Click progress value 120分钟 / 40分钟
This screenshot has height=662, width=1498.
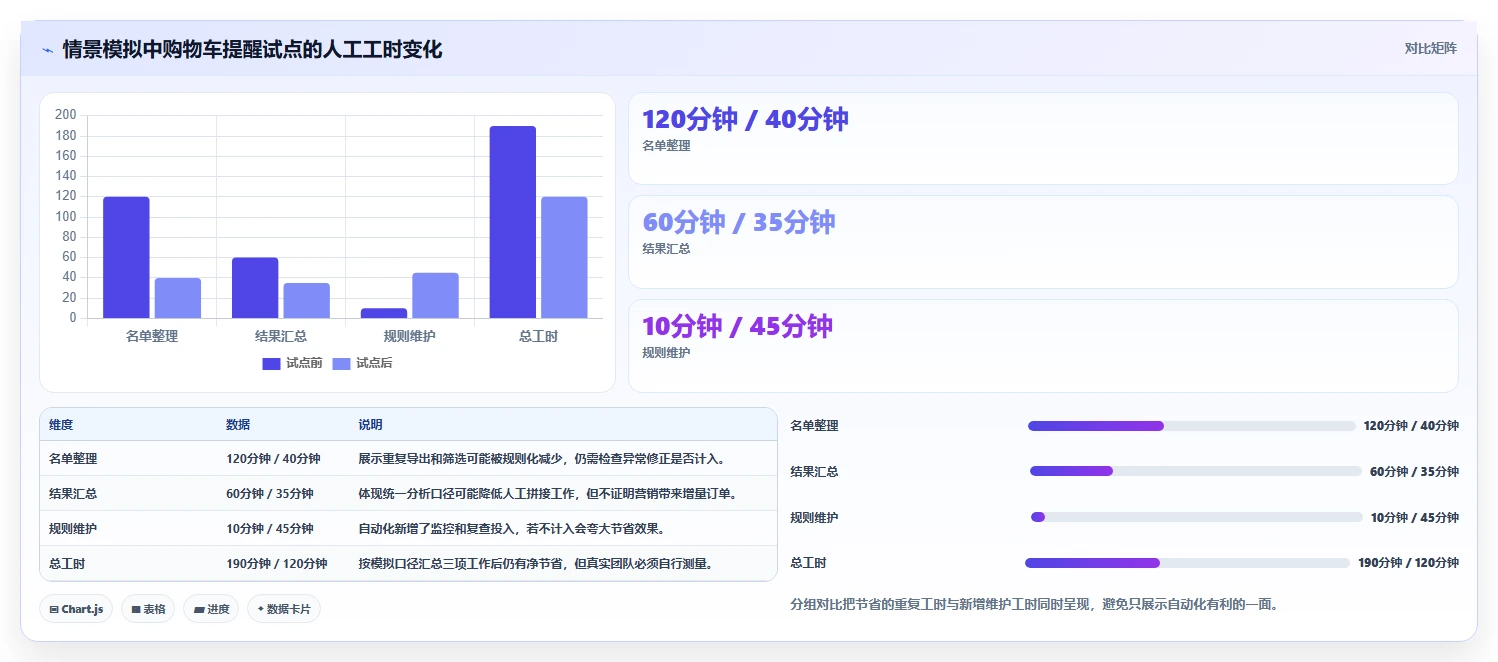pos(1411,426)
